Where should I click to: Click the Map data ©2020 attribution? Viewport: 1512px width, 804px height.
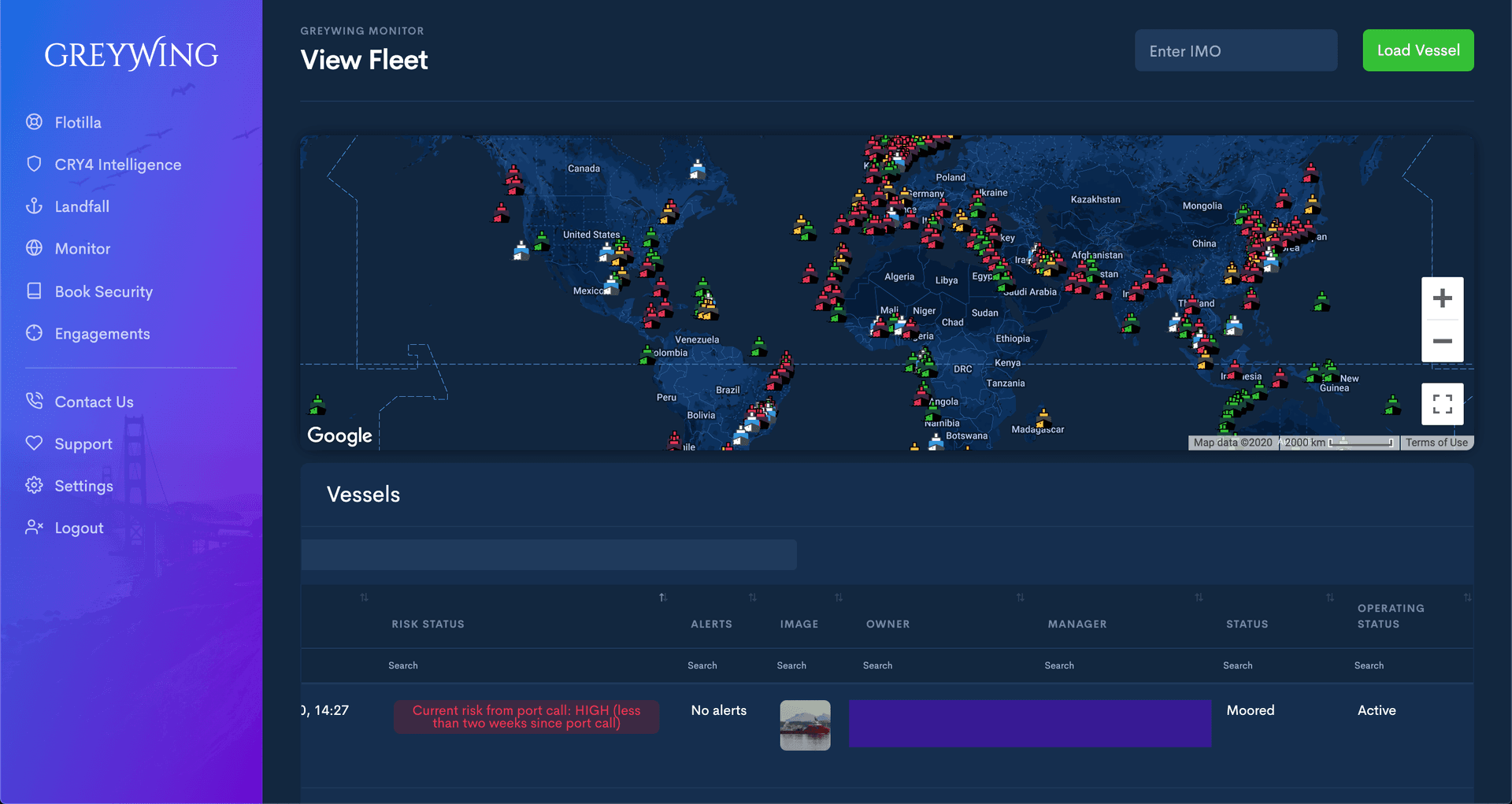point(1232,443)
